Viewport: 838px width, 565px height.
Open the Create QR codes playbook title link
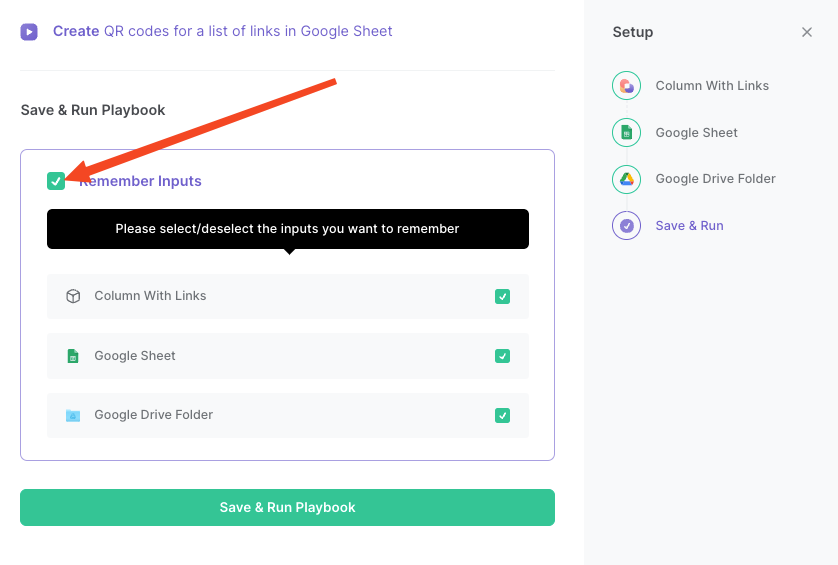click(222, 31)
